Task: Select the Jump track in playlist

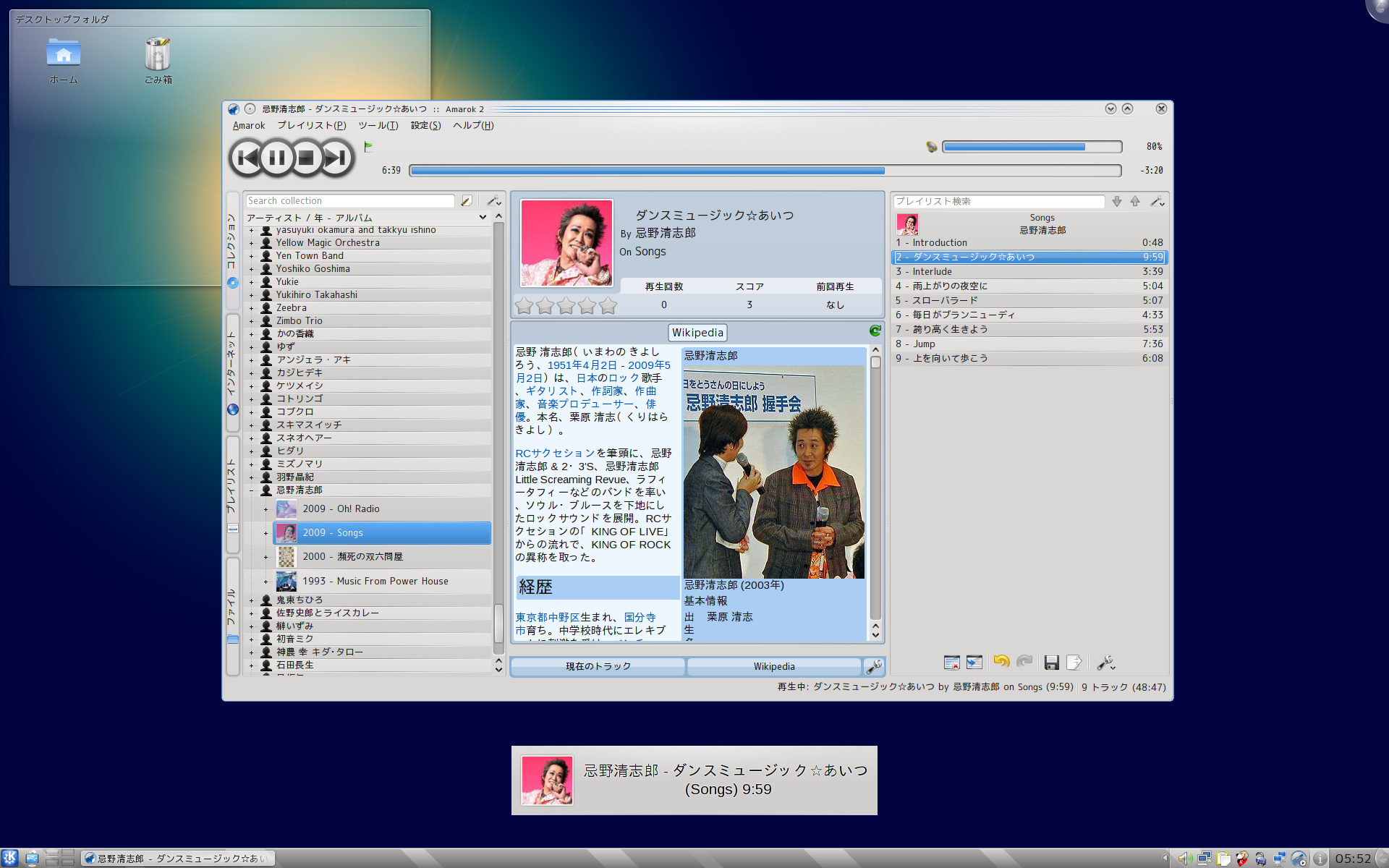Action: tap(1029, 344)
